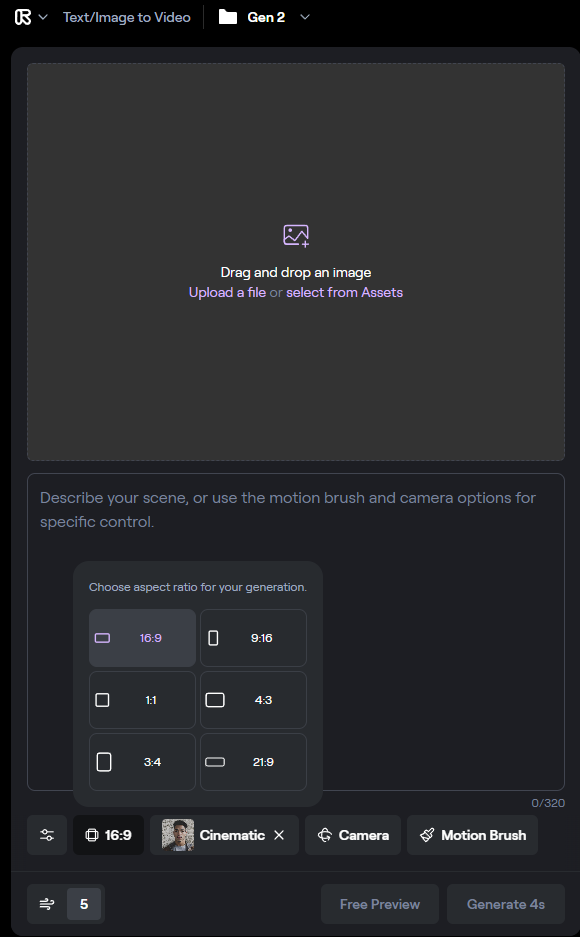The height and width of the screenshot is (937, 580).
Task: Click the select from Assets link
Action: tap(344, 292)
